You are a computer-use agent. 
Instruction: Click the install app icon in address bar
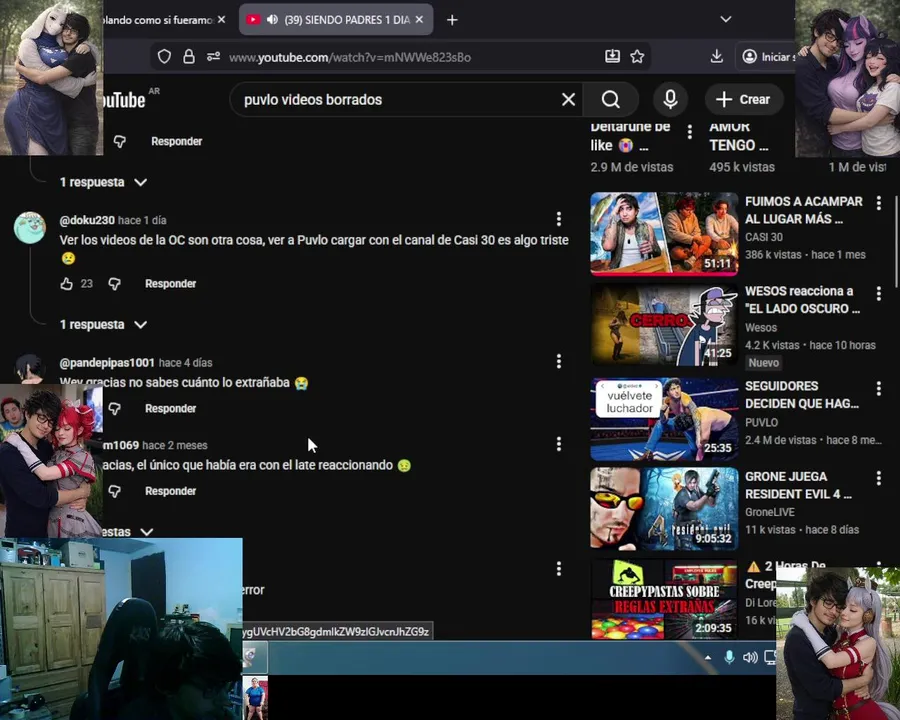click(x=612, y=56)
